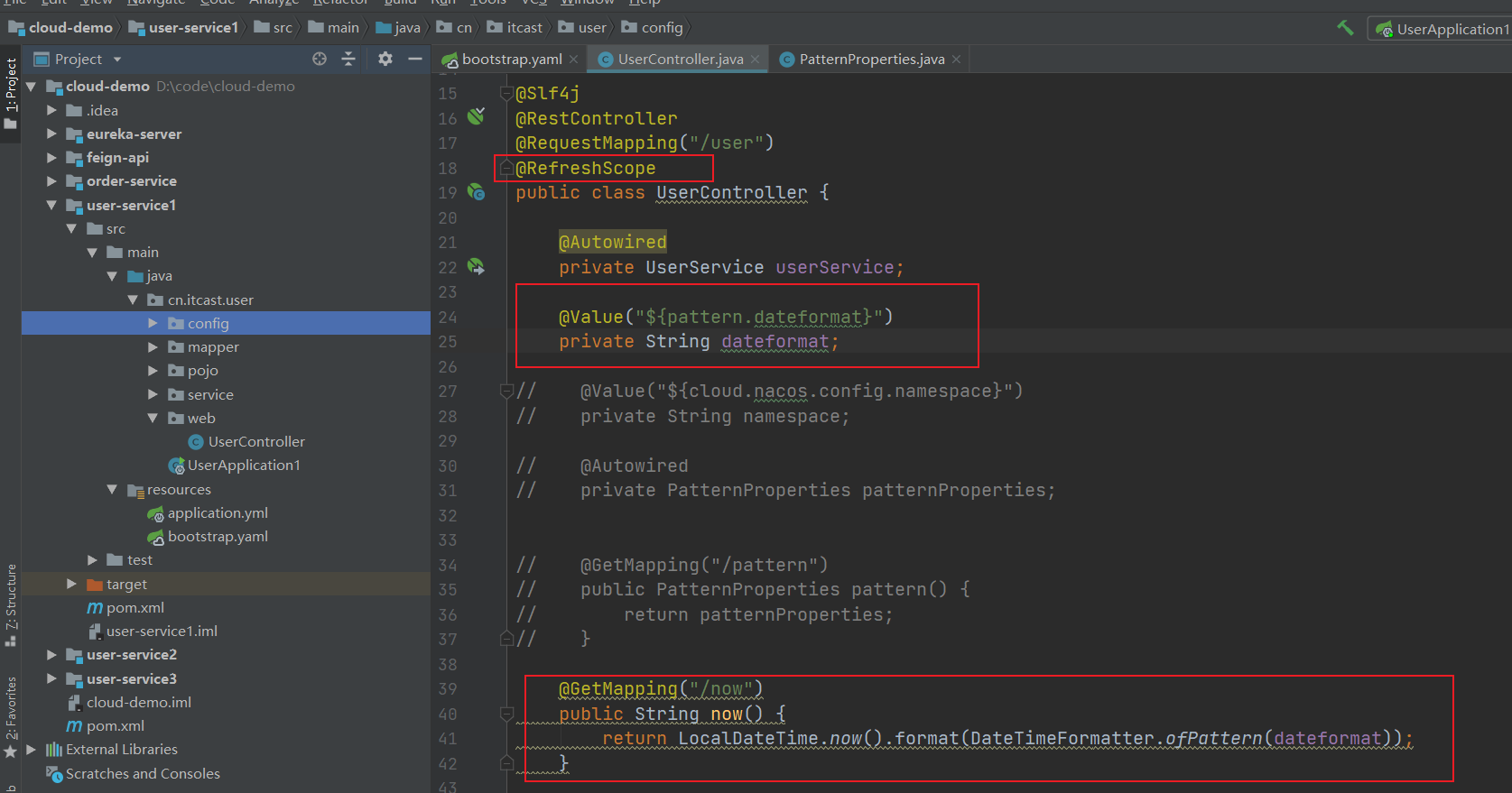Open the 1: Project tool window button

click(x=11, y=94)
